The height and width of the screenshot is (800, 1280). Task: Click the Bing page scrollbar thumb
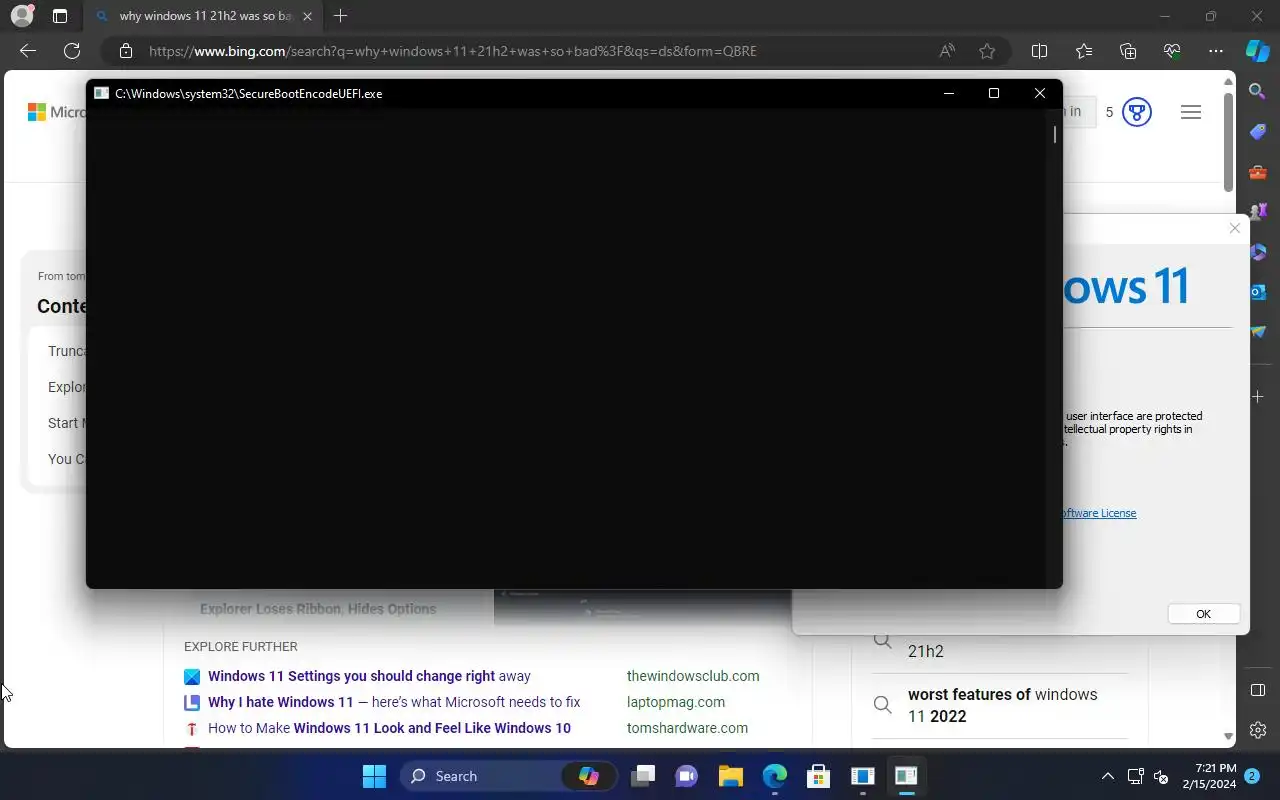tap(1229, 141)
